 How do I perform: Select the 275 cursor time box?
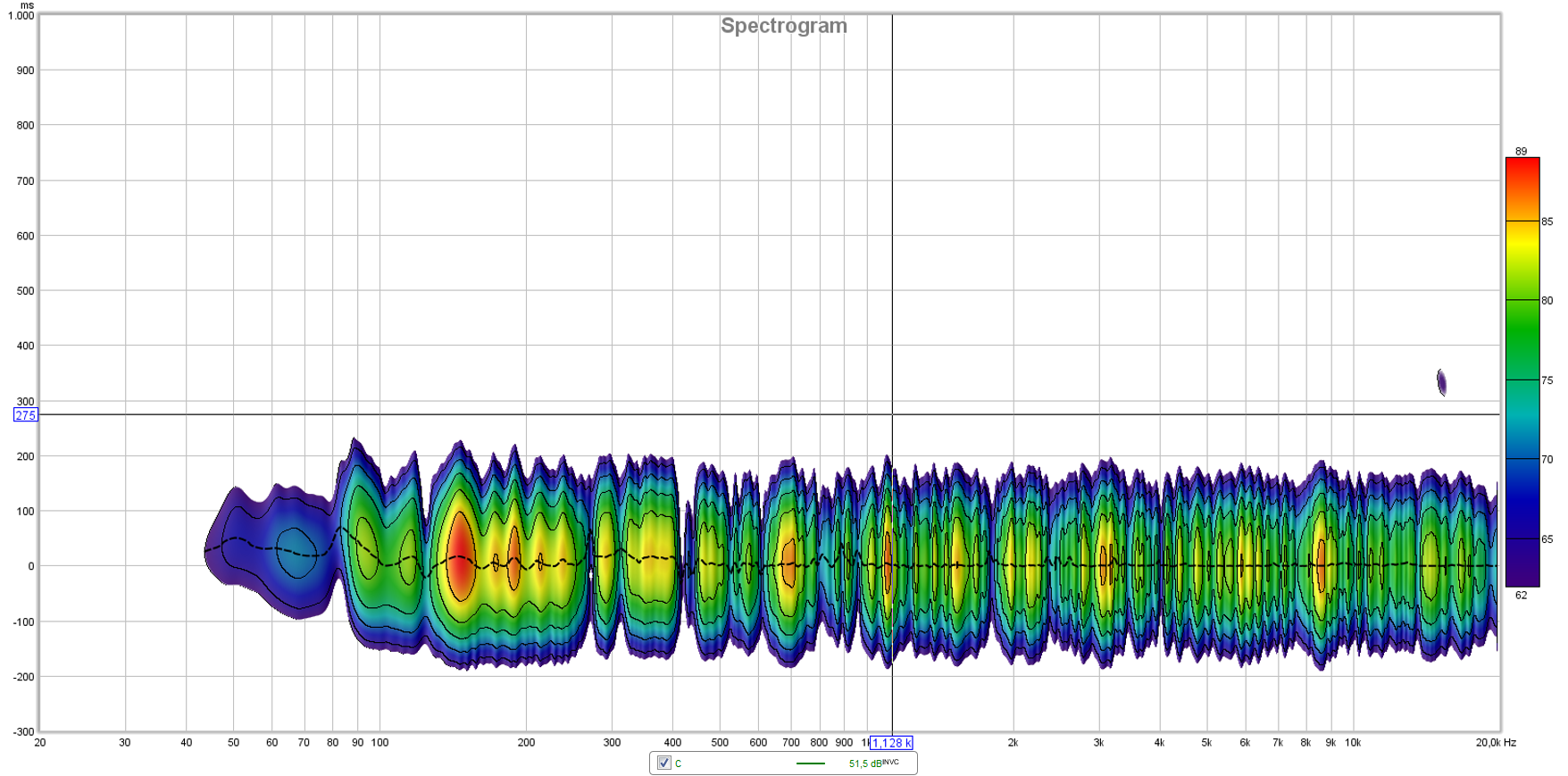point(25,415)
